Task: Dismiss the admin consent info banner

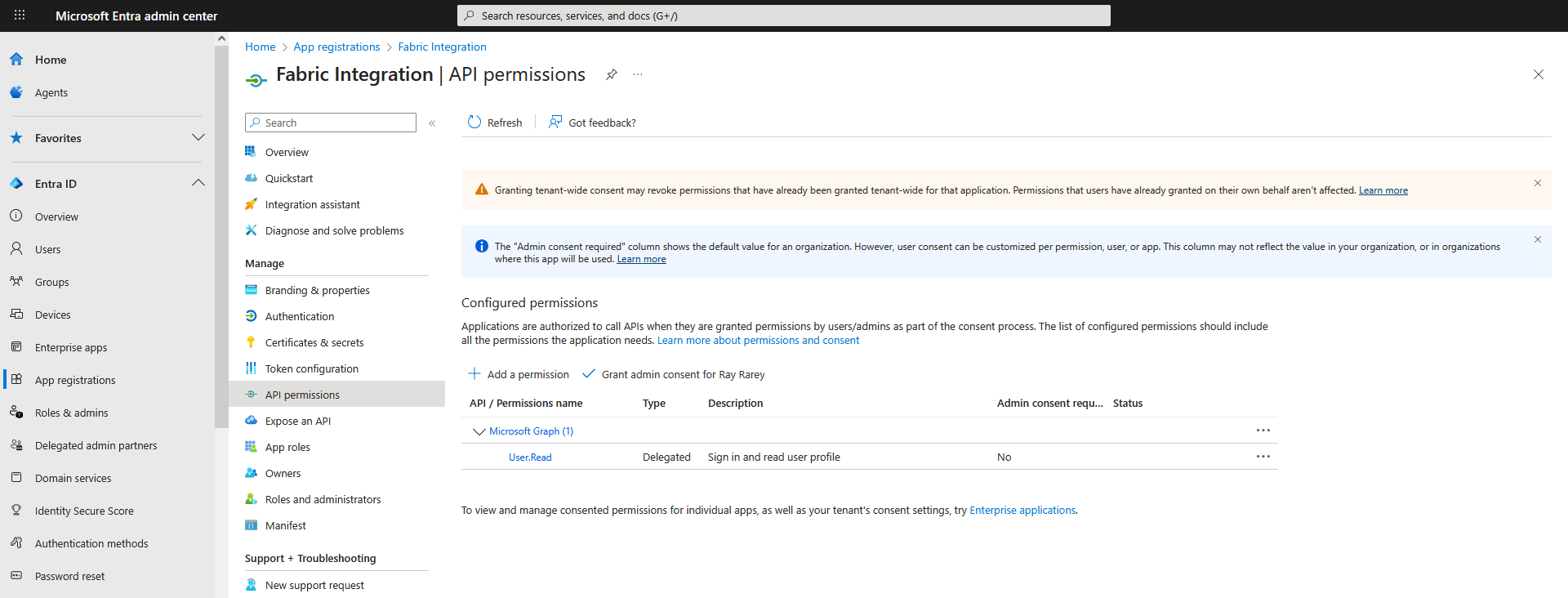Action: click(1537, 239)
